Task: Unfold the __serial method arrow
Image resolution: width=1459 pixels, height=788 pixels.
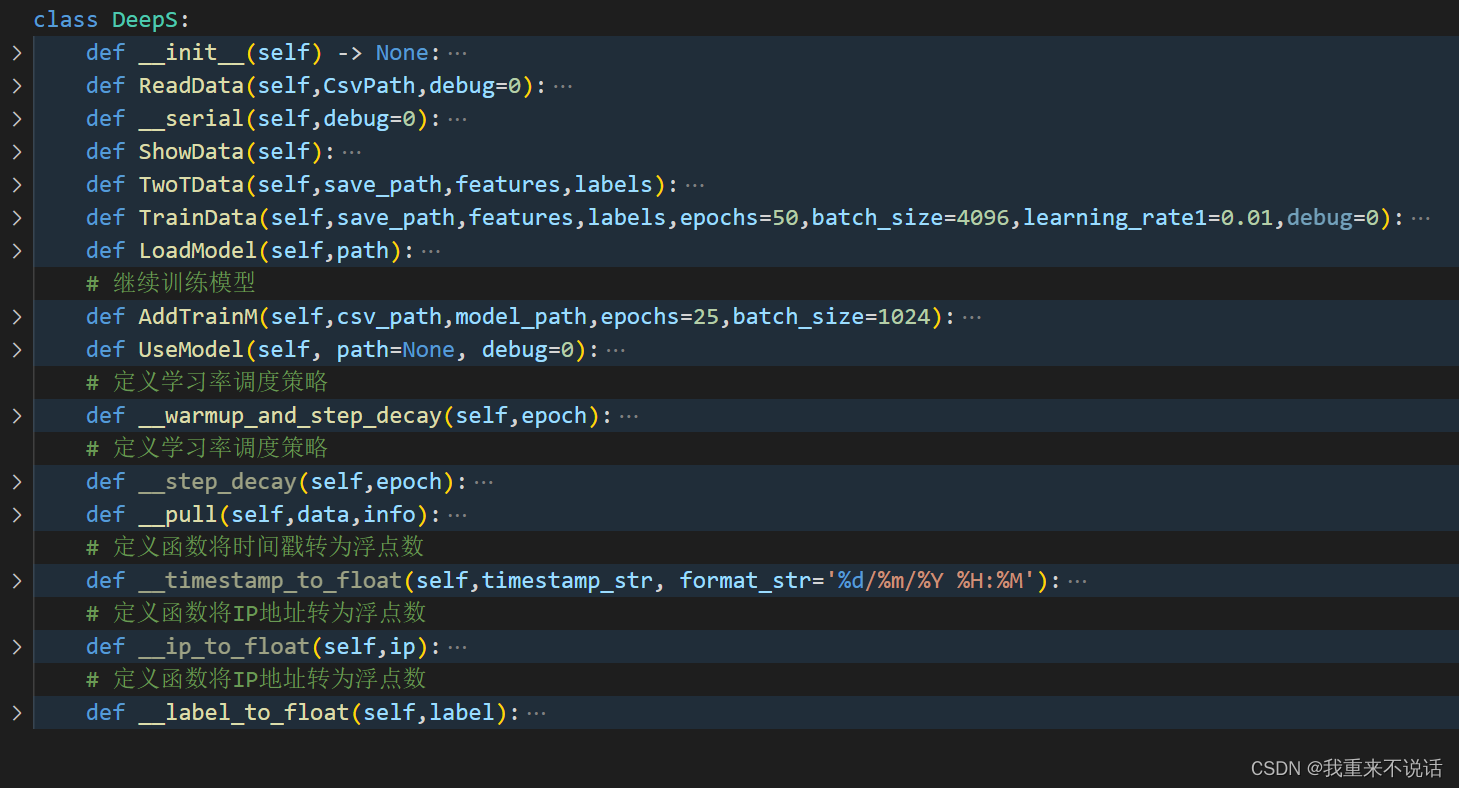Action: click(x=16, y=119)
